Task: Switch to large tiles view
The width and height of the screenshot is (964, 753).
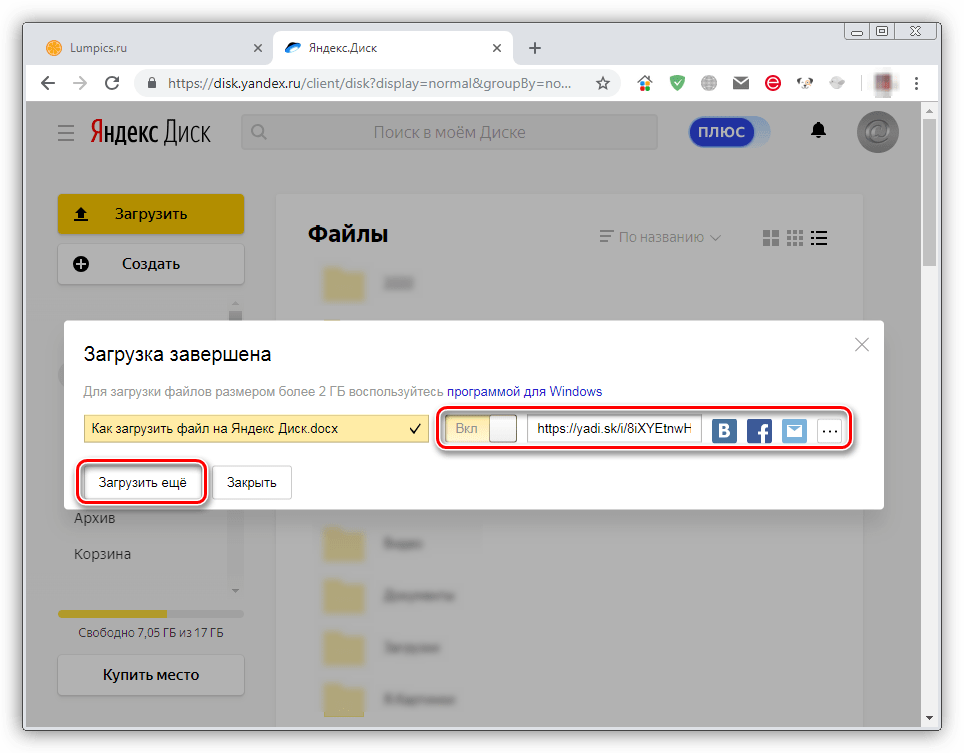Action: tap(770, 238)
